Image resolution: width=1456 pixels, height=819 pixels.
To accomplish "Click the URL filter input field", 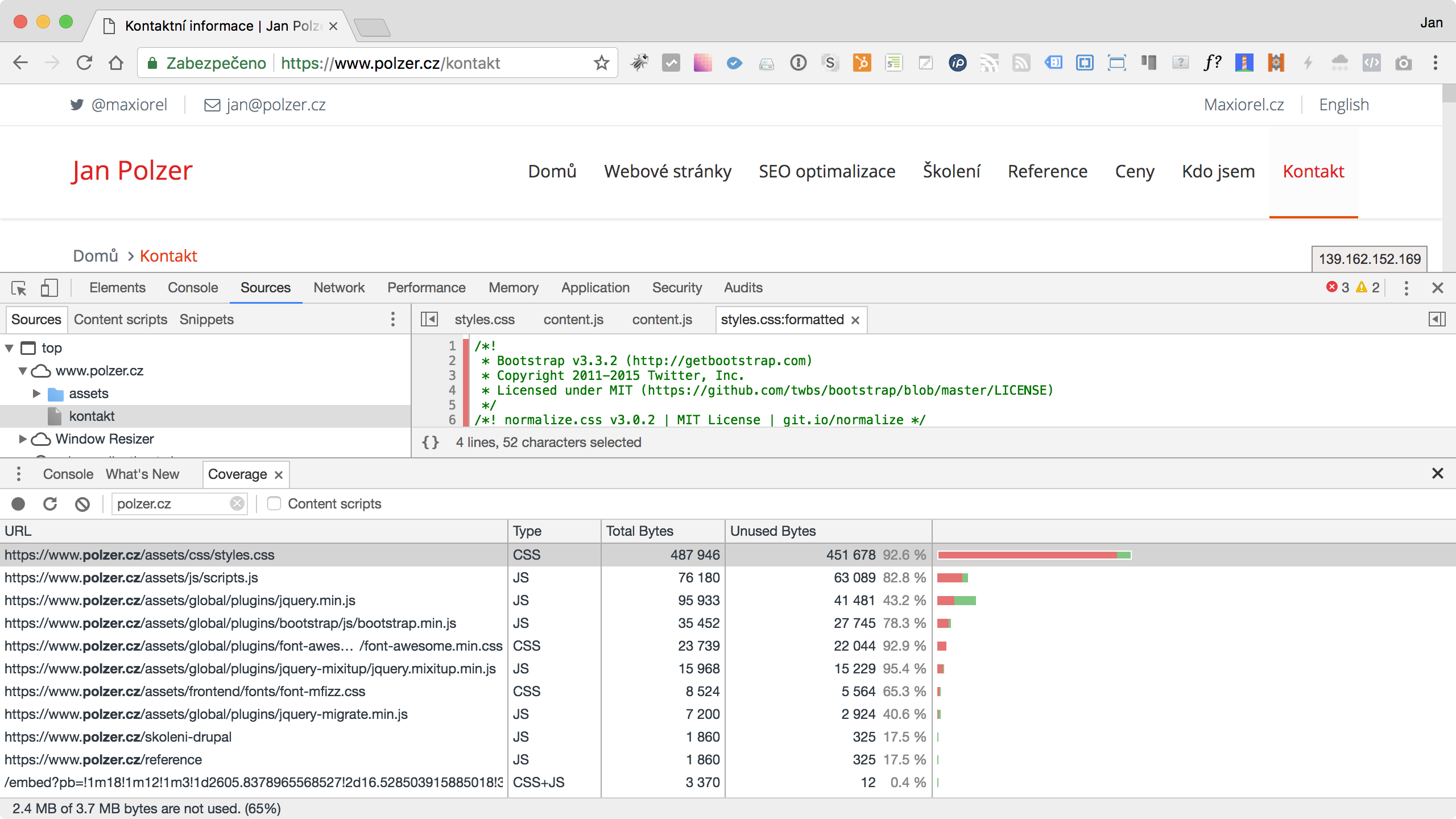I will pyautogui.click(x=171, y=504).
